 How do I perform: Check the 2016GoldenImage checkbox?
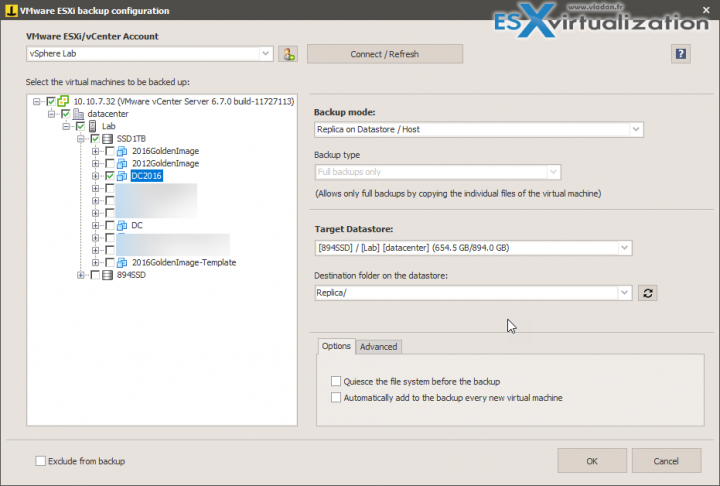[110, 151]
